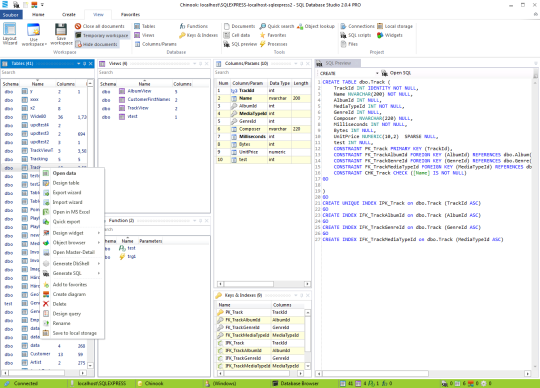Select AlbumView row in Views
The width and height of the screenshot is (540, 388).
[154, 91]
